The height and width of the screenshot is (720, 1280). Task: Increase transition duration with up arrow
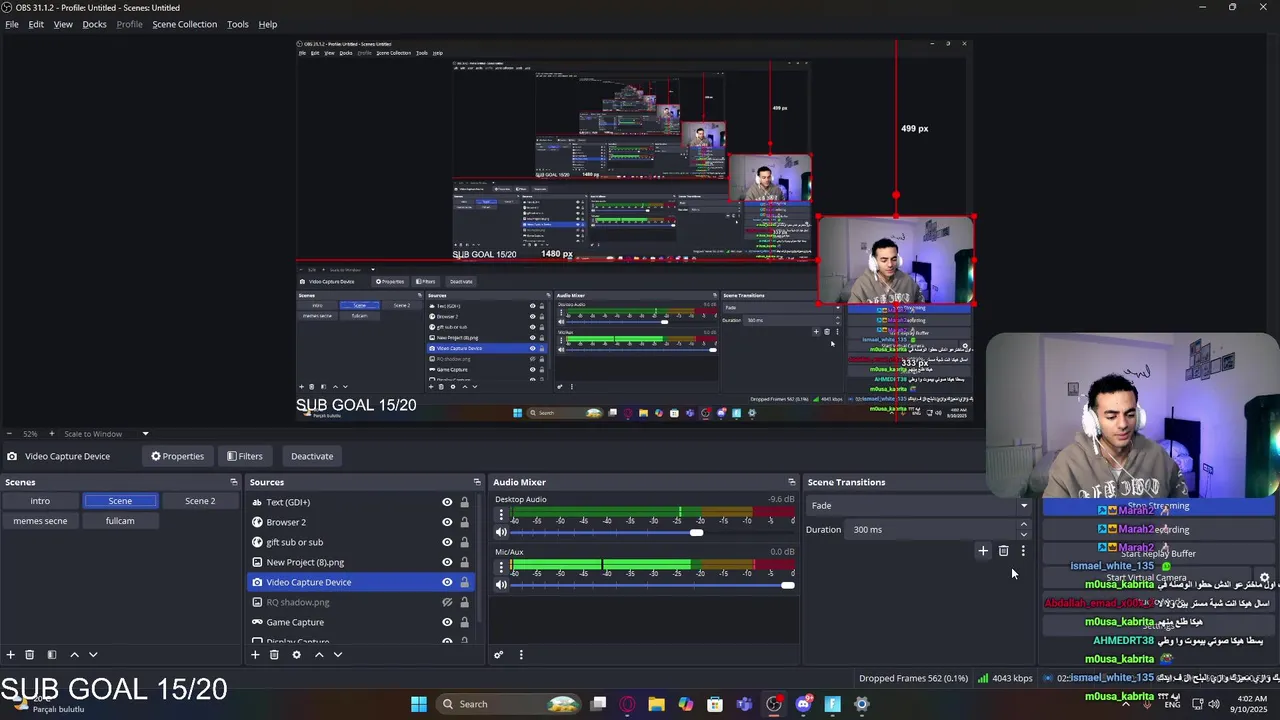(1023, 525)
